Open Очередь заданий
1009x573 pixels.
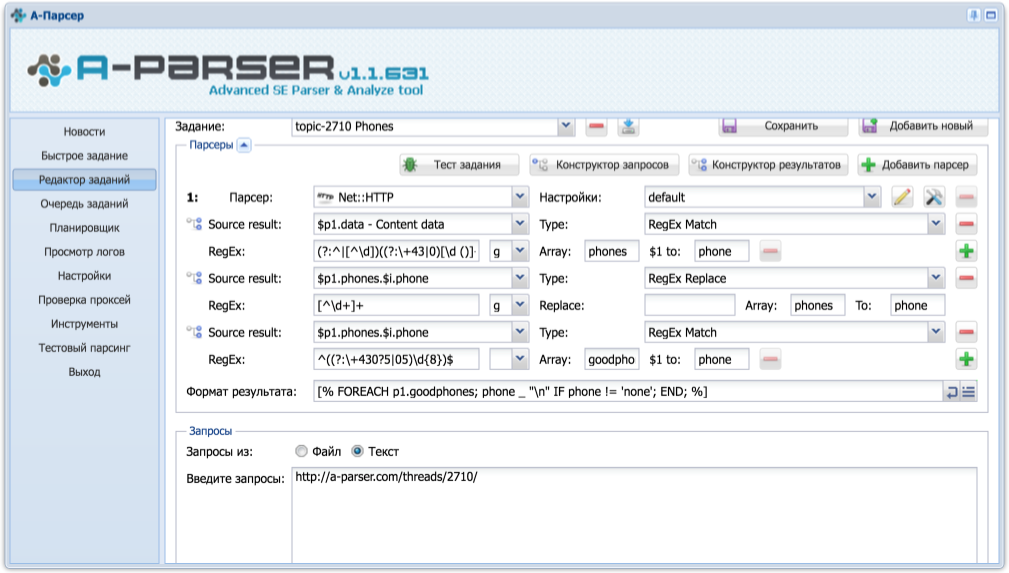(84, 203)
